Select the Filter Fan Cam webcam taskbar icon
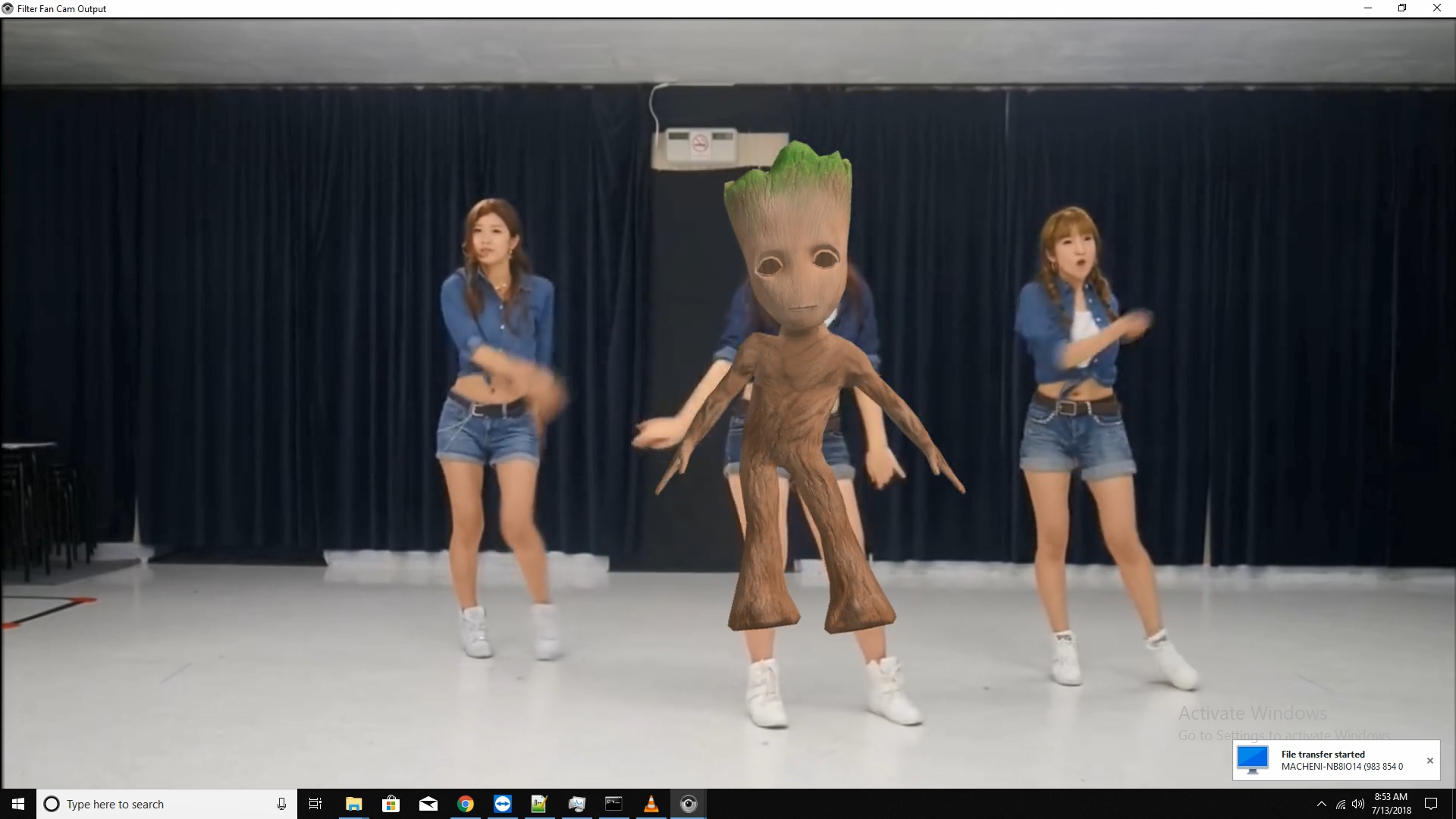The image size is (1456, 819). [688, 804]
